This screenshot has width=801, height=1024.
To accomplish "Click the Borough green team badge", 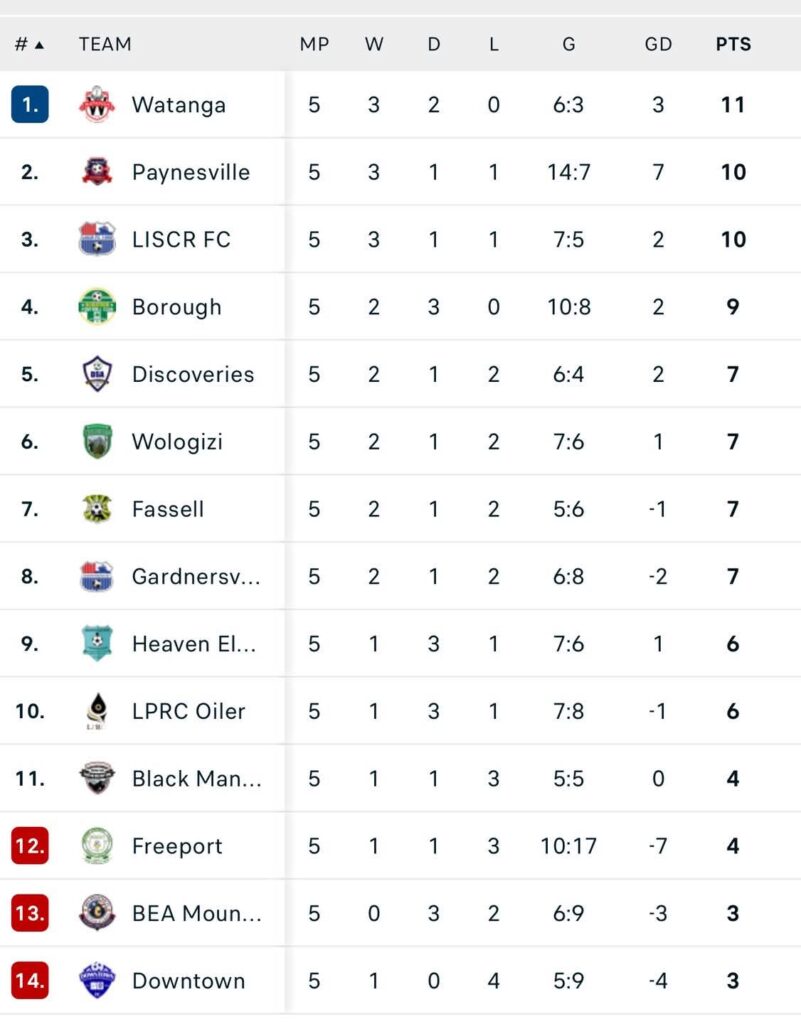I will [97, 307].
